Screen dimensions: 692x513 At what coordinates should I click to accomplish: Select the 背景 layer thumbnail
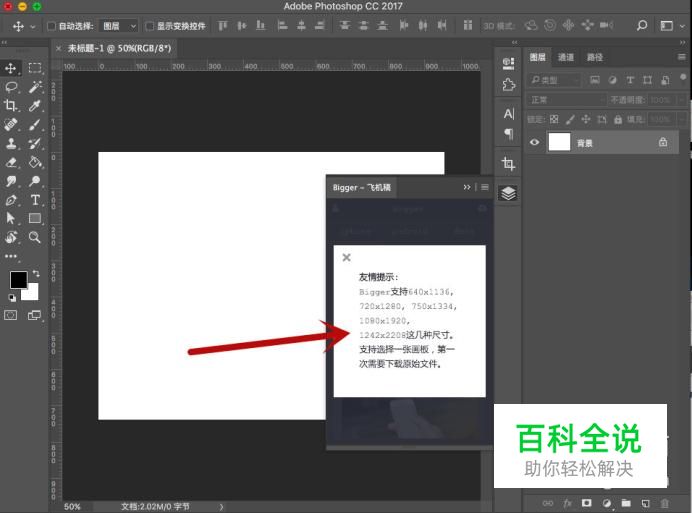559,142
